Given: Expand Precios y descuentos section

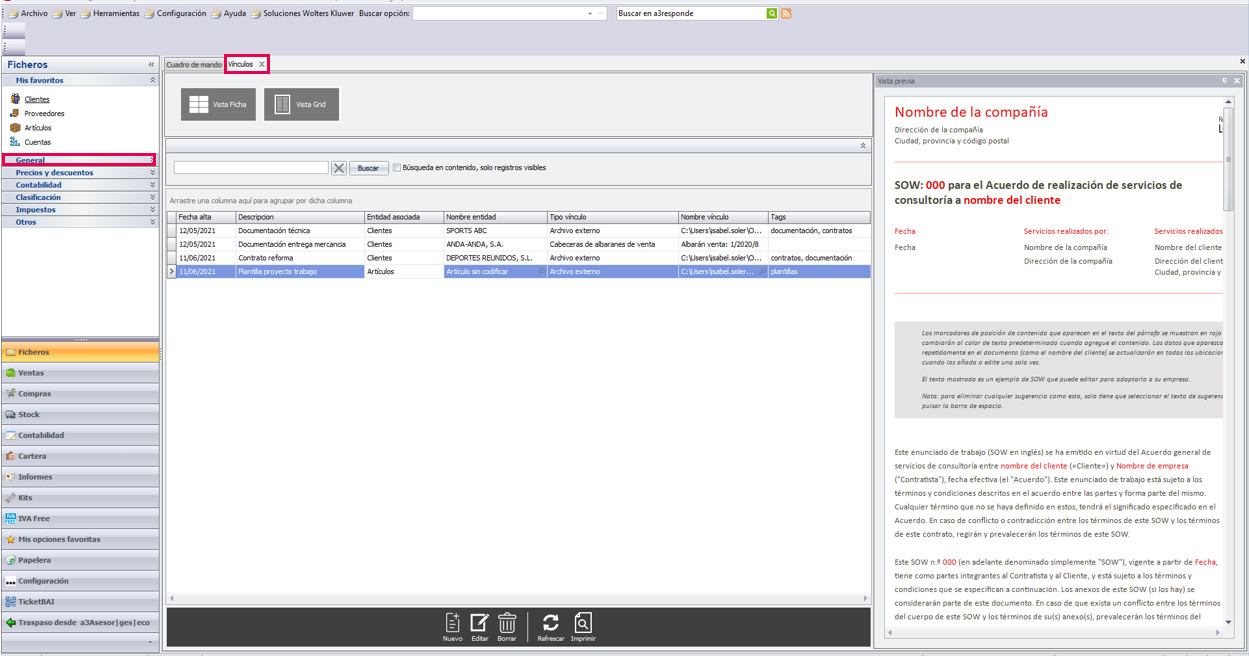Looking at the screenshot, I should point(152,173).
